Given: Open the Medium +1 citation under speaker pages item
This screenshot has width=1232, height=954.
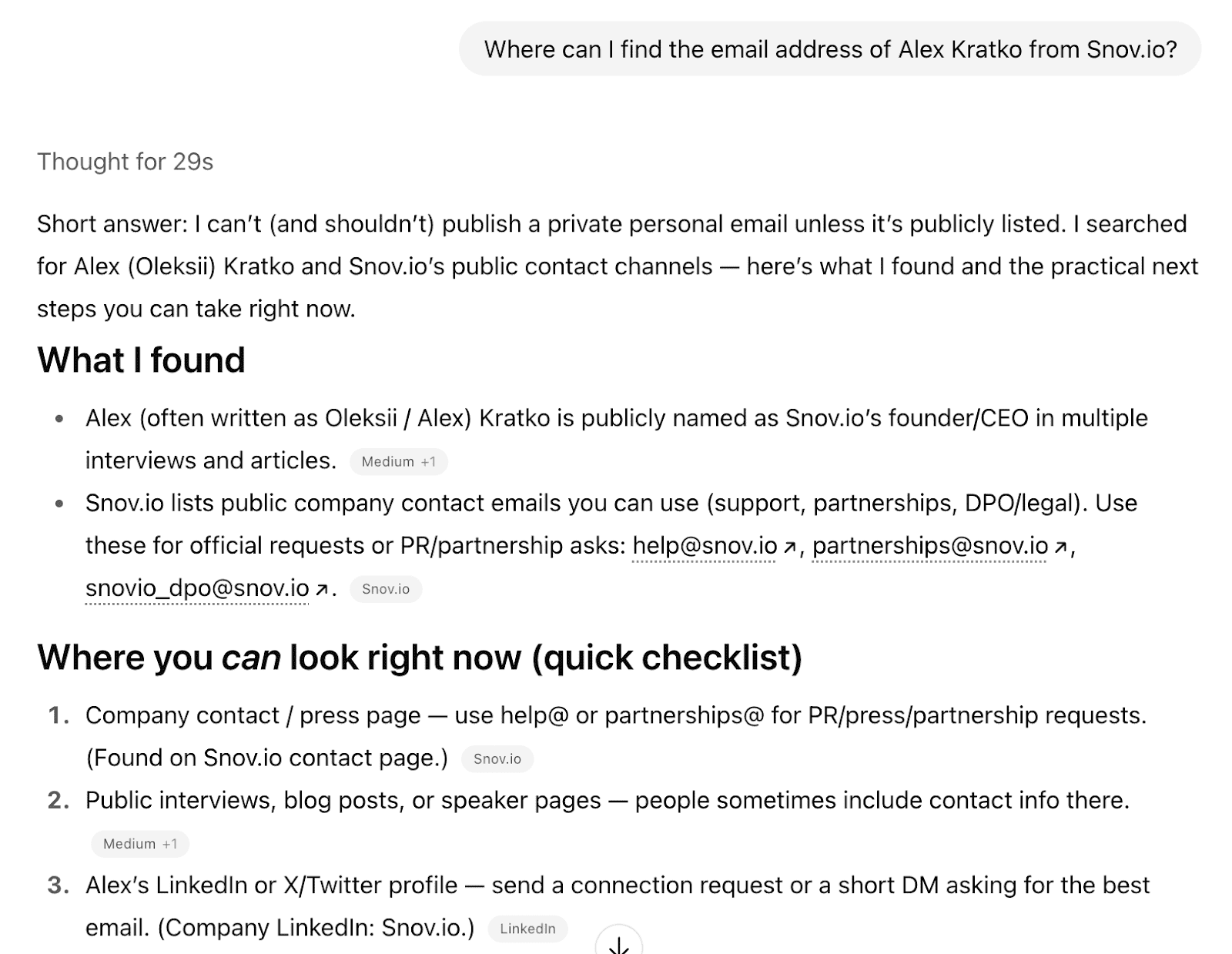Looking at the screenshot, I should click(x=139, y=844).
